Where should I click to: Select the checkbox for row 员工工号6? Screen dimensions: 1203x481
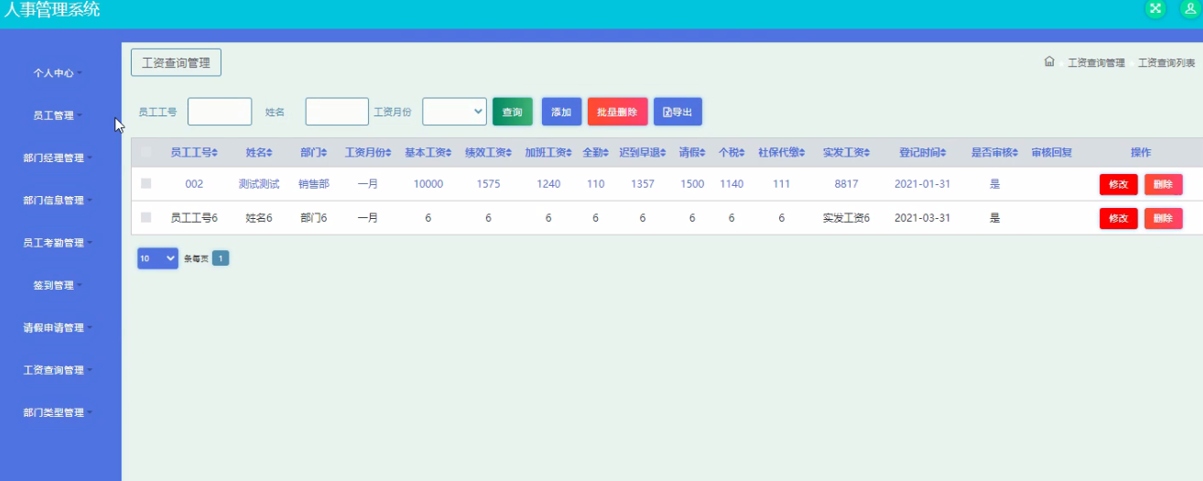[146, 218]
